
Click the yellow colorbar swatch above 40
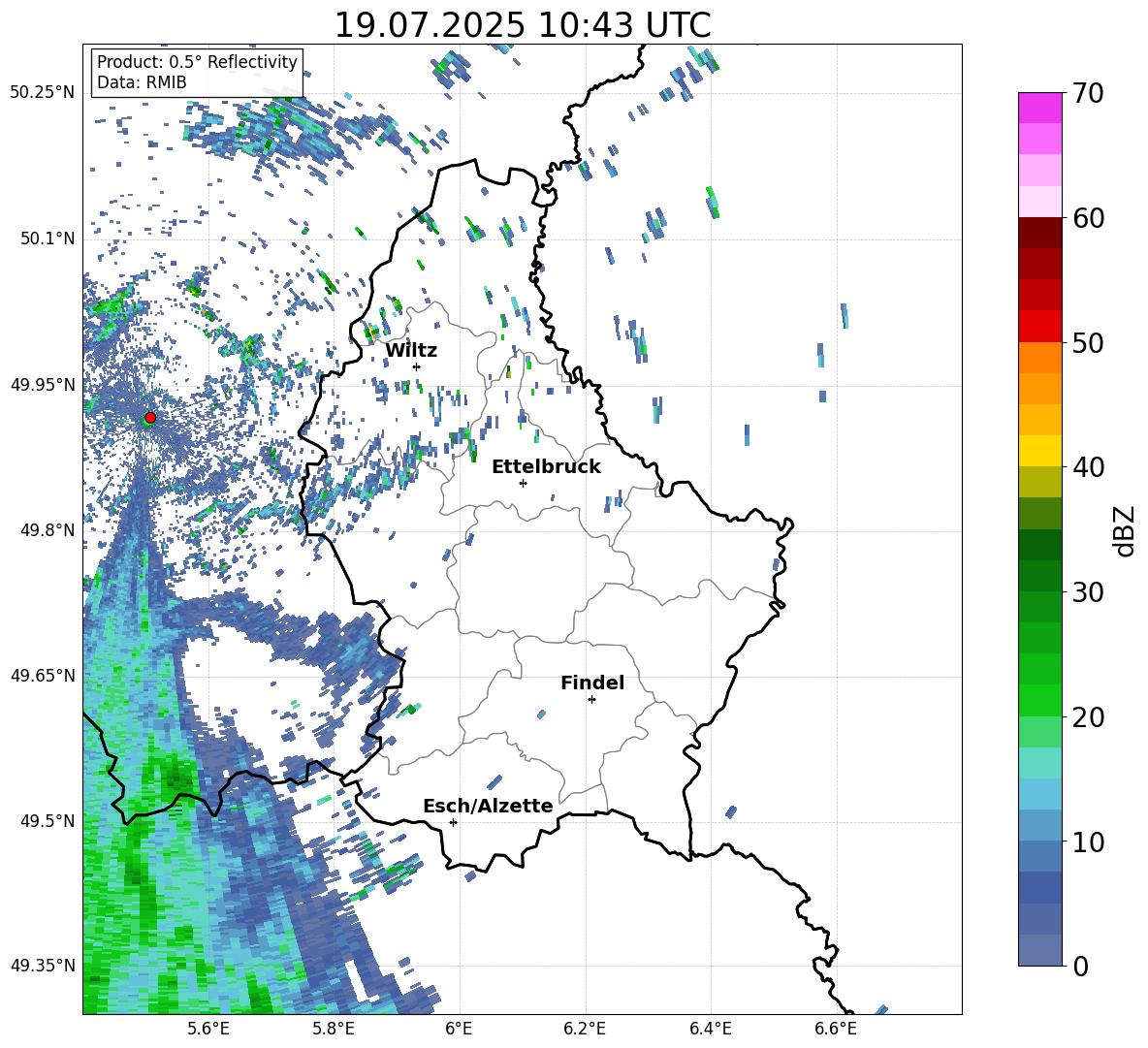pyautogui.click(x=1039, y=451)
